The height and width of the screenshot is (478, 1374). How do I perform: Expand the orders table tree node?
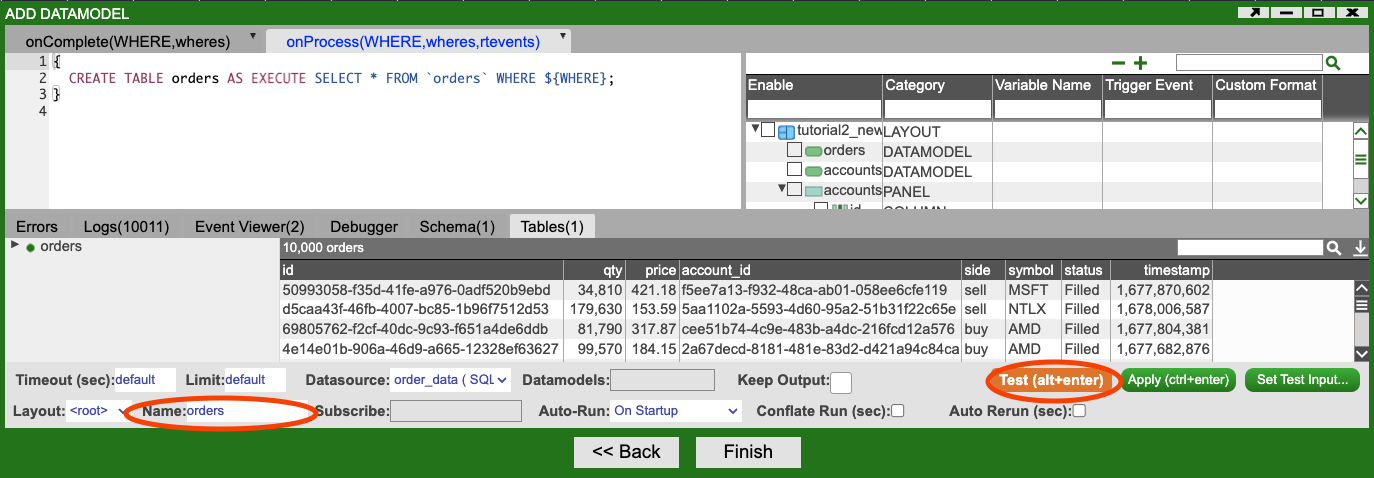15,246
